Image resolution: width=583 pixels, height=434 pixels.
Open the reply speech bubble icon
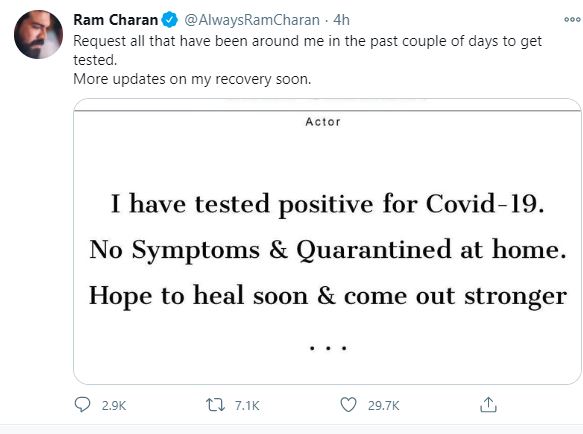click(82, 405)
